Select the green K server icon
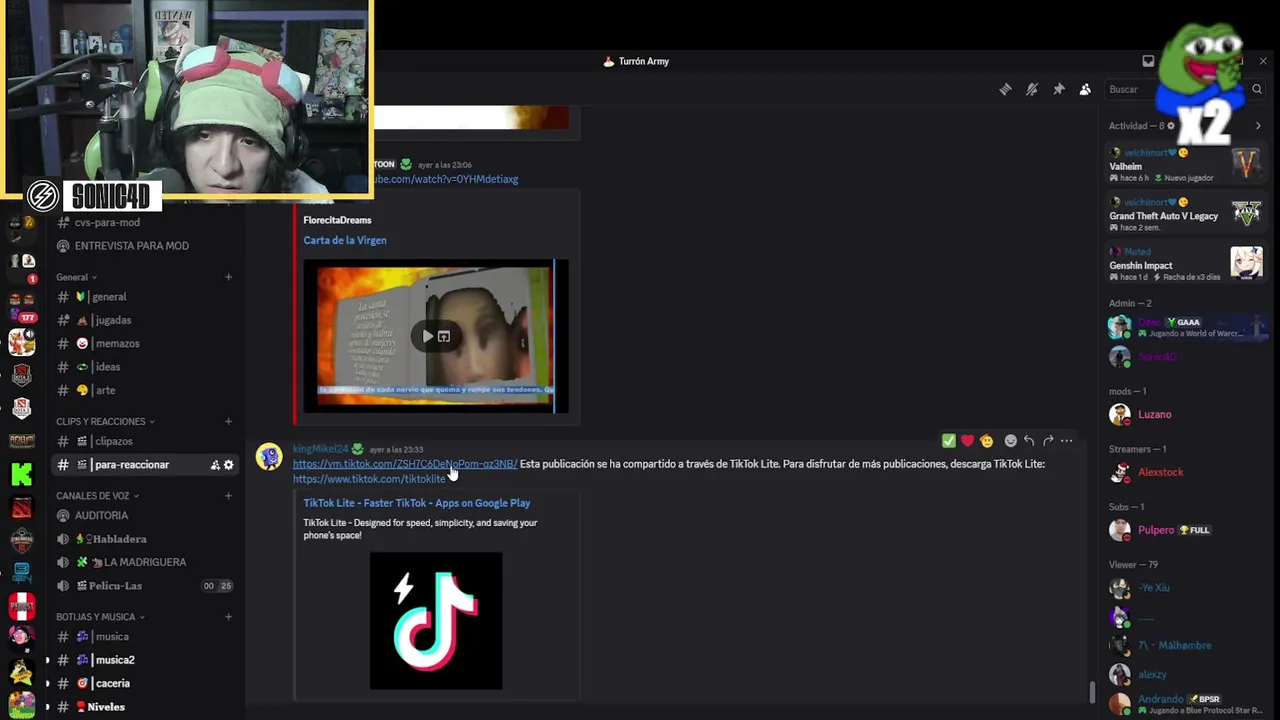Screen dimensions: 1280x720 tap(21, 474)
